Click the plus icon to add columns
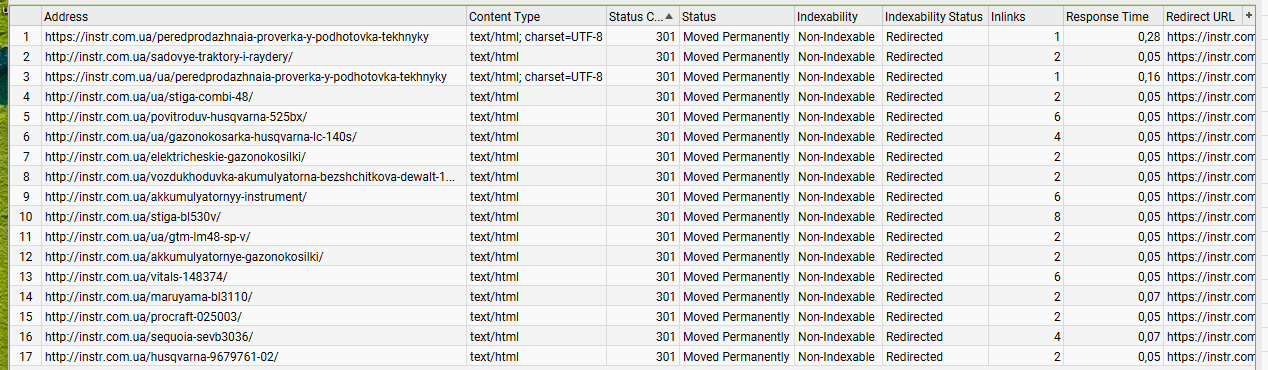The height and width of the screenshot is (370, 1268). (1248, 16)
